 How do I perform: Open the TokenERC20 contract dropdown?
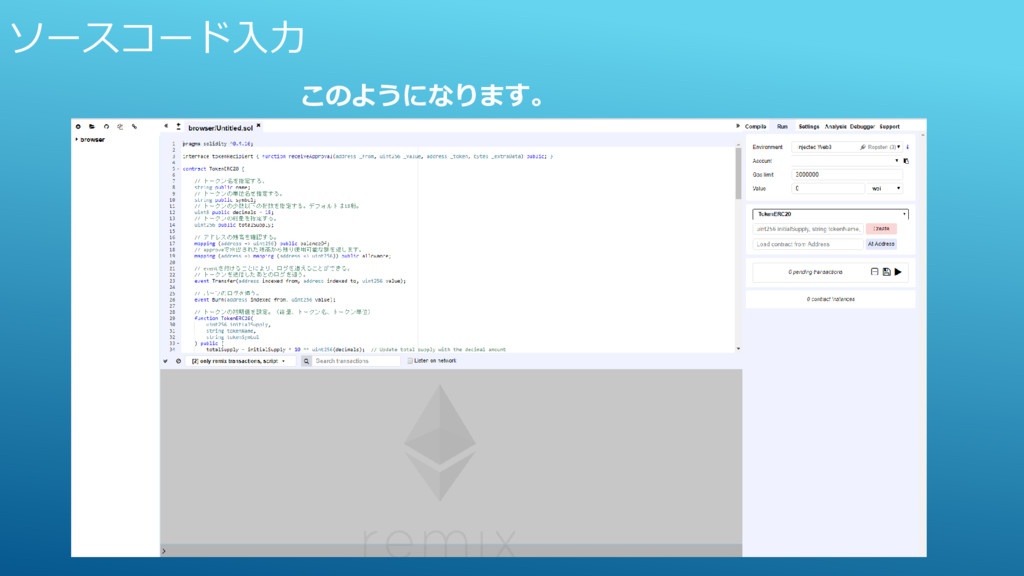point(830,214)
